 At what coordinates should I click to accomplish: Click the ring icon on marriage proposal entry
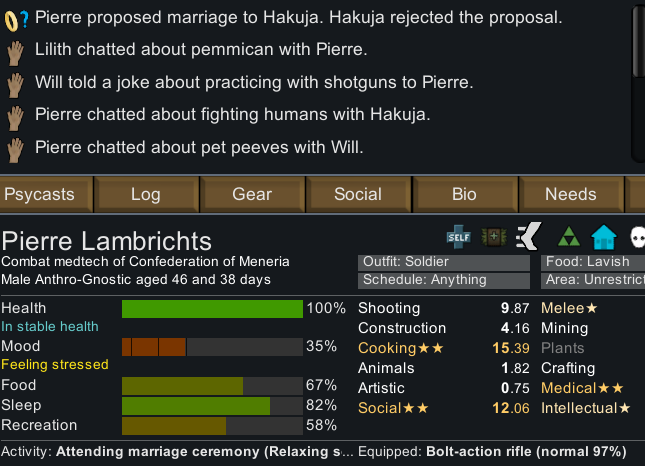click(x=14, y=19)
